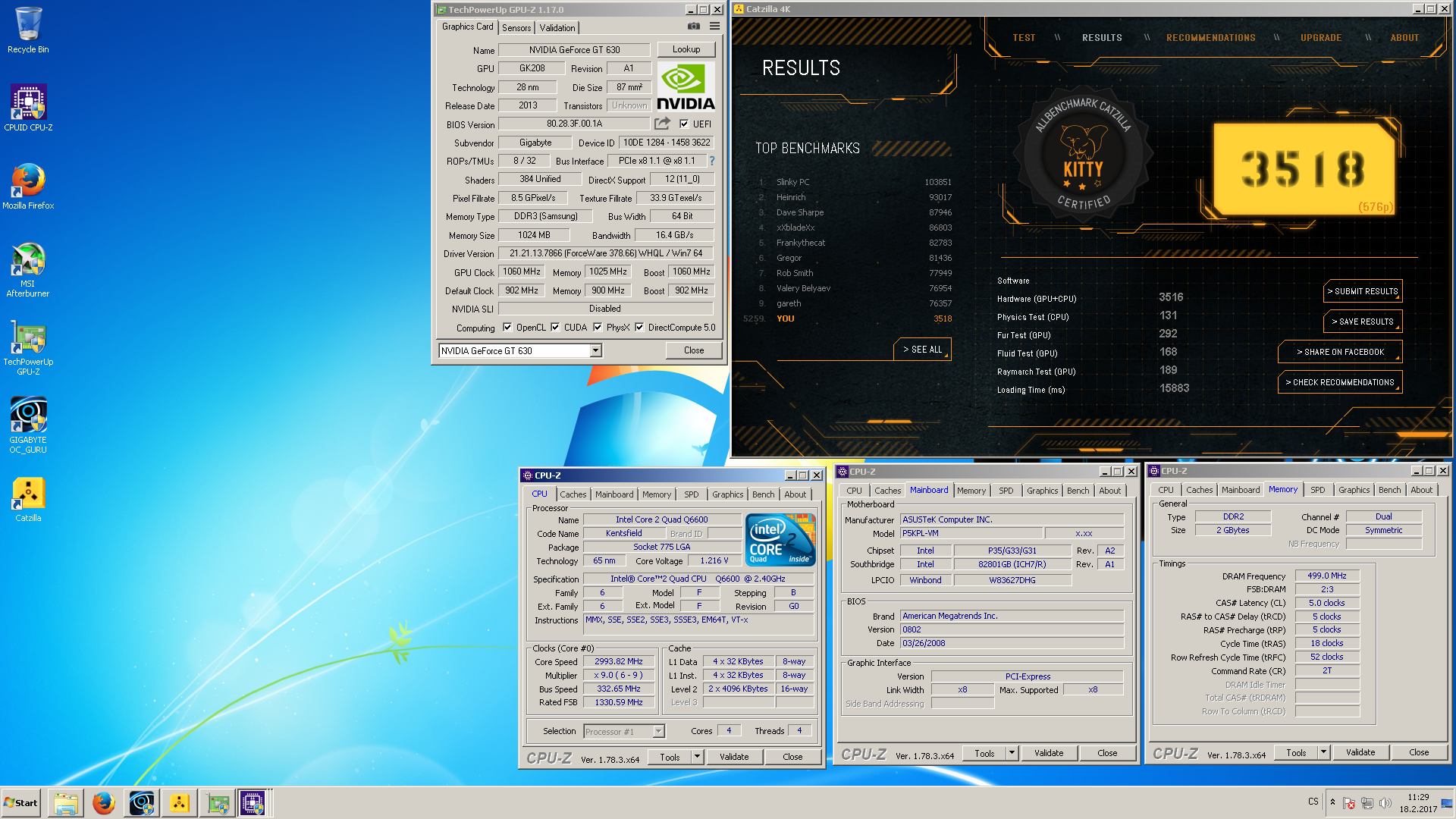The width and height of the screenshot is (1456, 819).
Task: Click SEE ALL under top benchmarks
Action: [922, 350]
